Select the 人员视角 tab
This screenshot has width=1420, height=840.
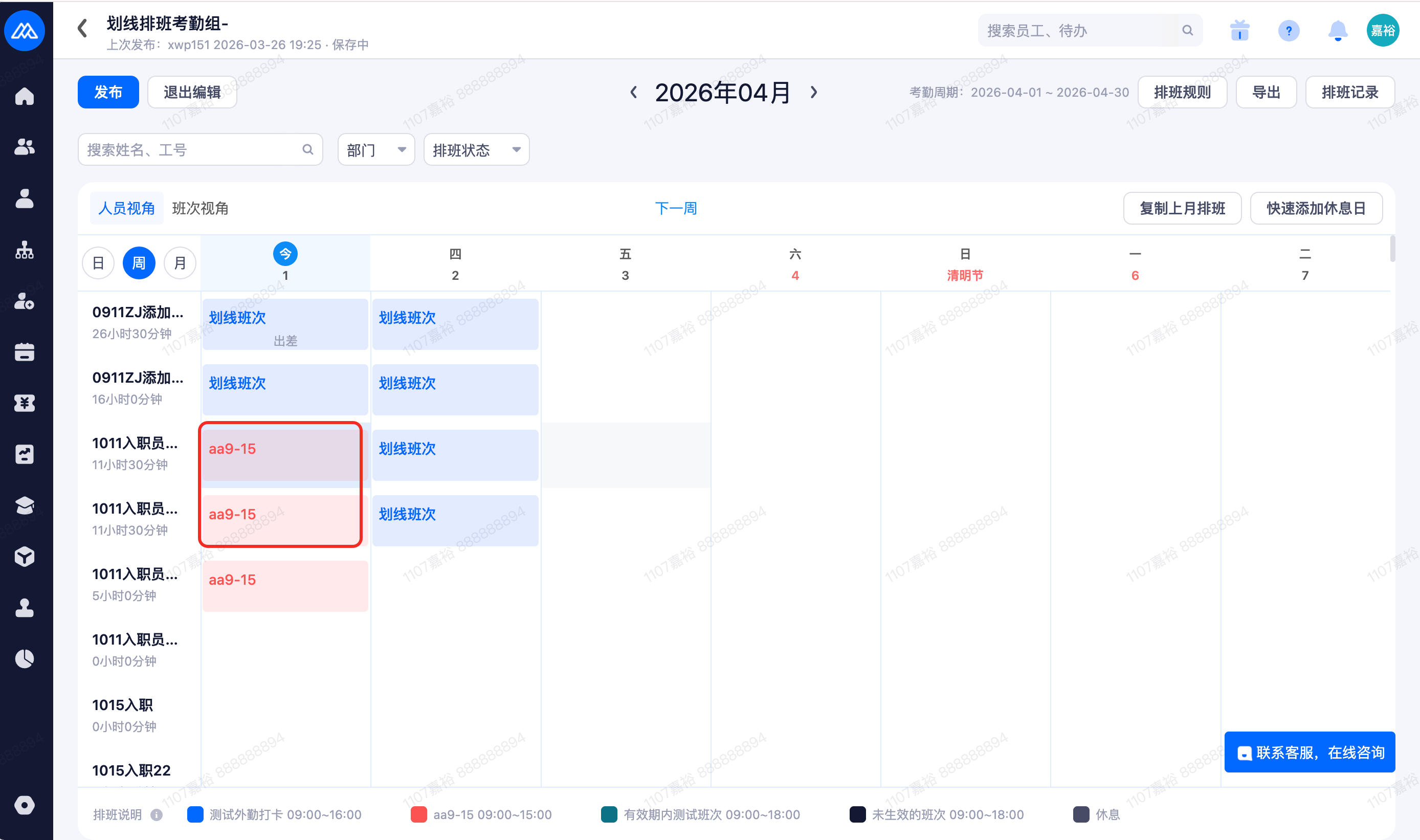[x=126, y=208]
